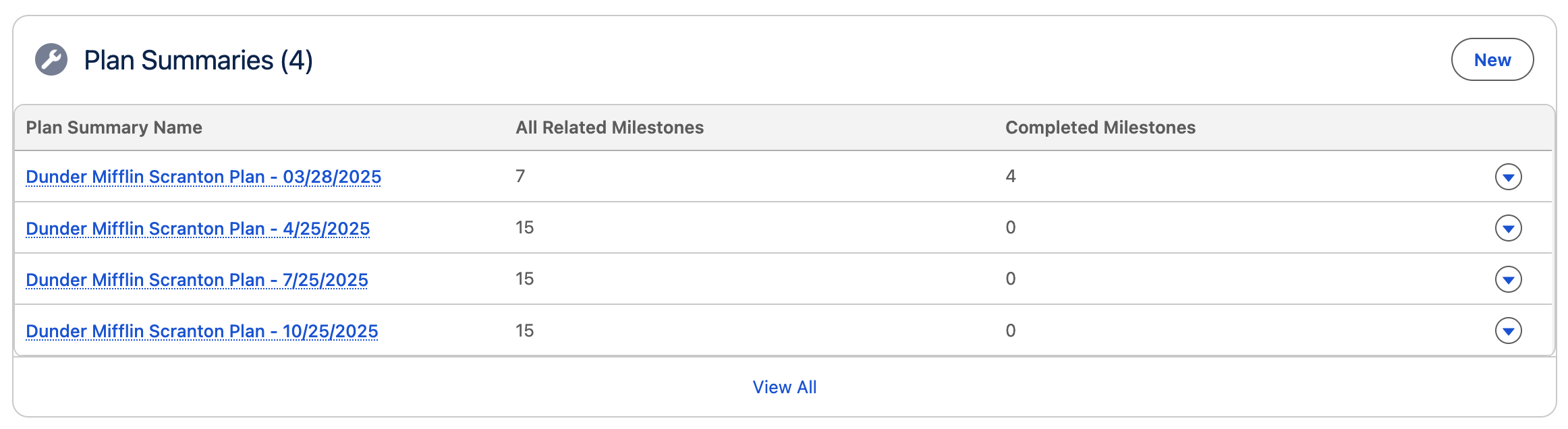Select the milestone count 7 for 03/28/2025
Viewport: 1568px width, 429px height.
tap(520, 175)
